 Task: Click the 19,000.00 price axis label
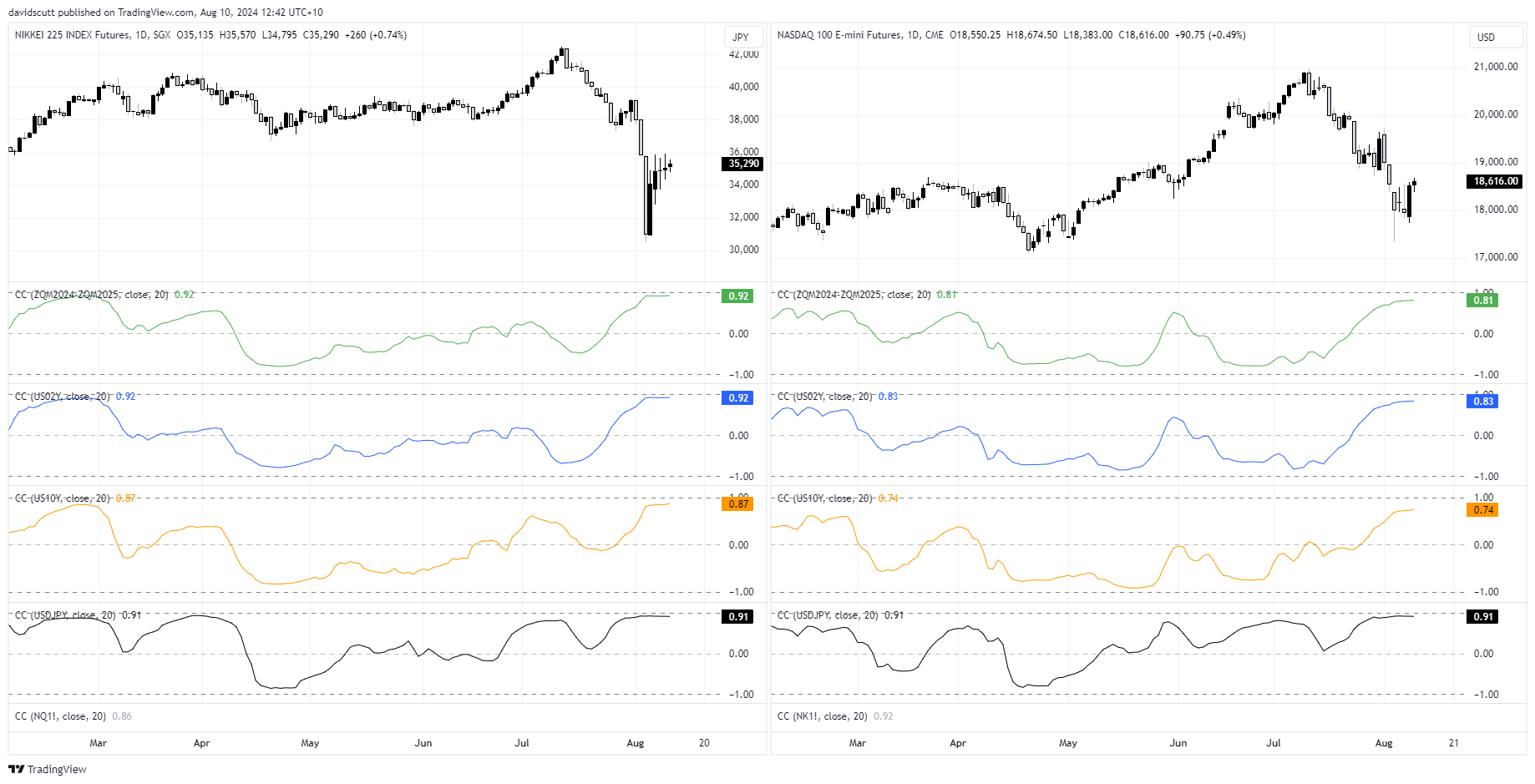point(1496,162)
